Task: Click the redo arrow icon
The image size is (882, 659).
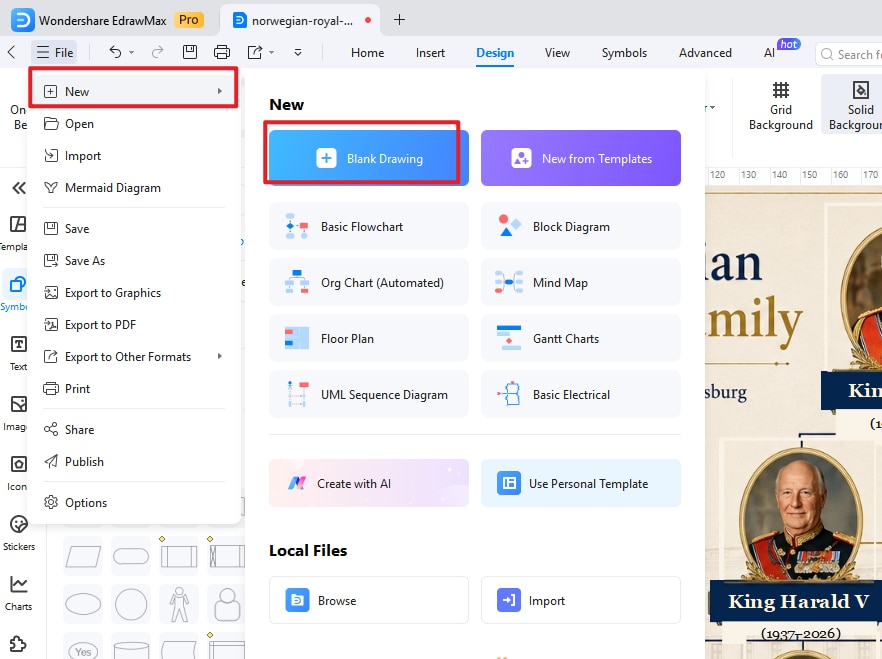Action: pos(158,52)
